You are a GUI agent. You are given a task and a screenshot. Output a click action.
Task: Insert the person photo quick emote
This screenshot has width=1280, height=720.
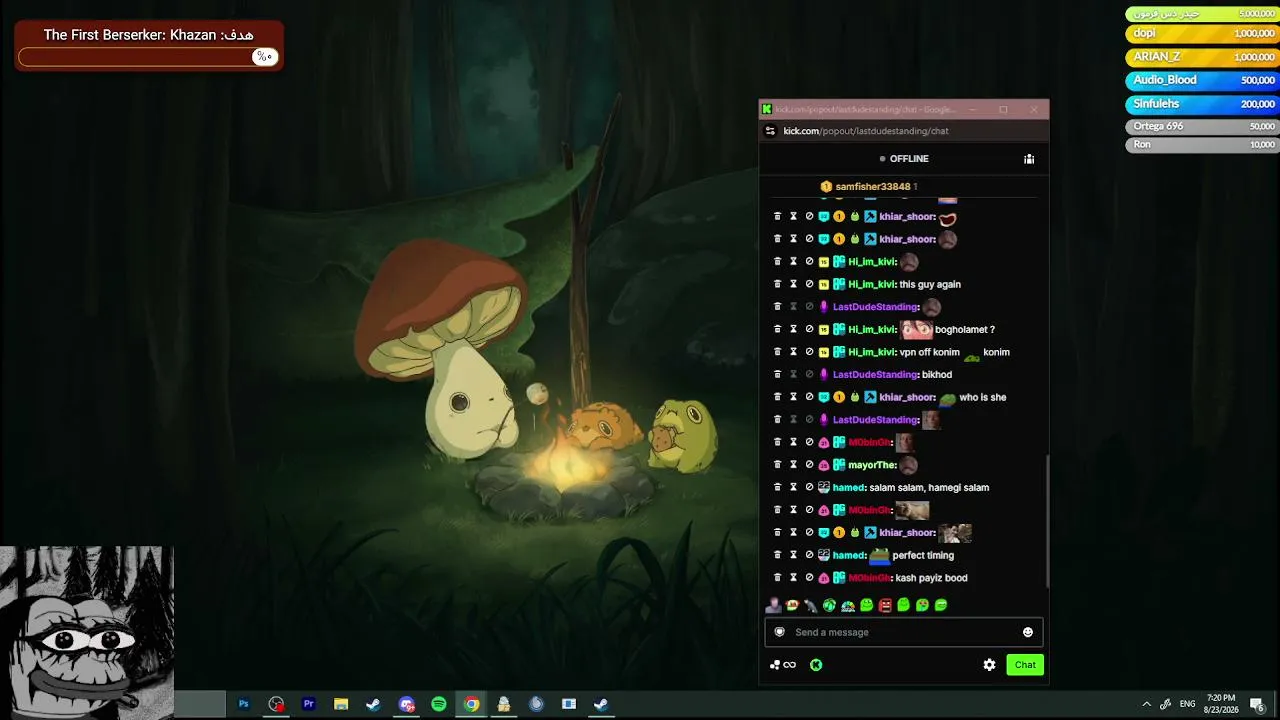tap(774, 605)
